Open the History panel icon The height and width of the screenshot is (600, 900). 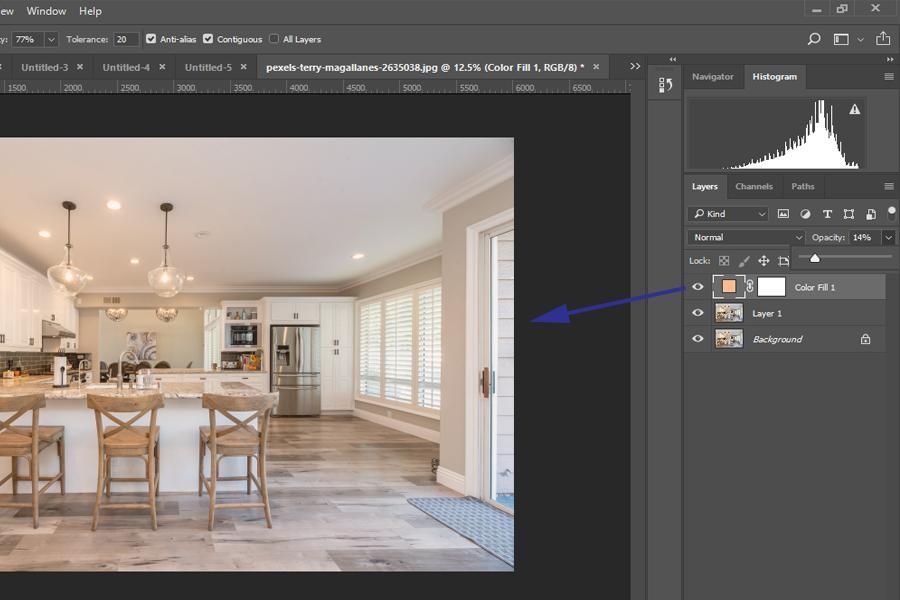point(665,86)
